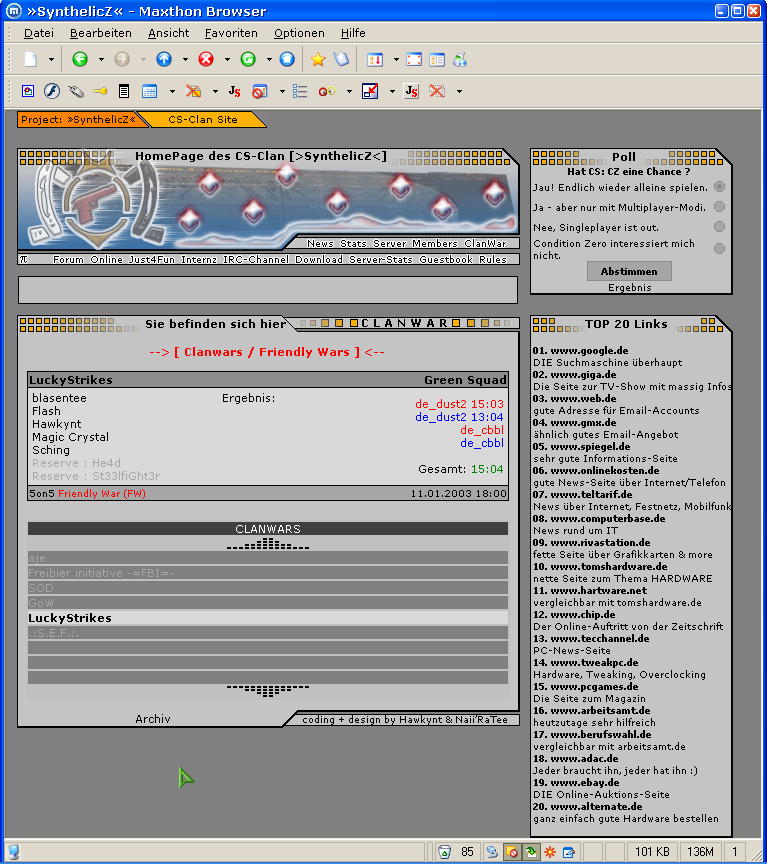Open the Members link in site navigation
The height and width of the screenshot is (864, 767).
(435, 244)
